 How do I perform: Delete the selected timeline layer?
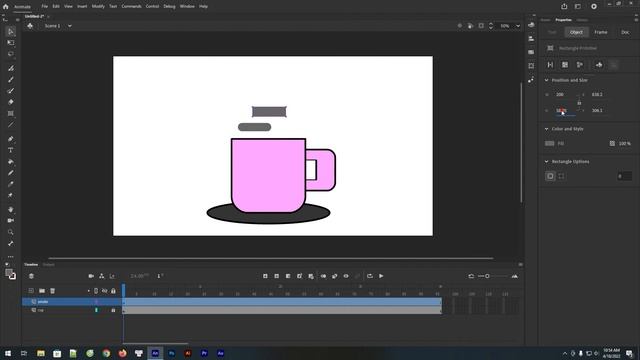(x=52, y=291)
